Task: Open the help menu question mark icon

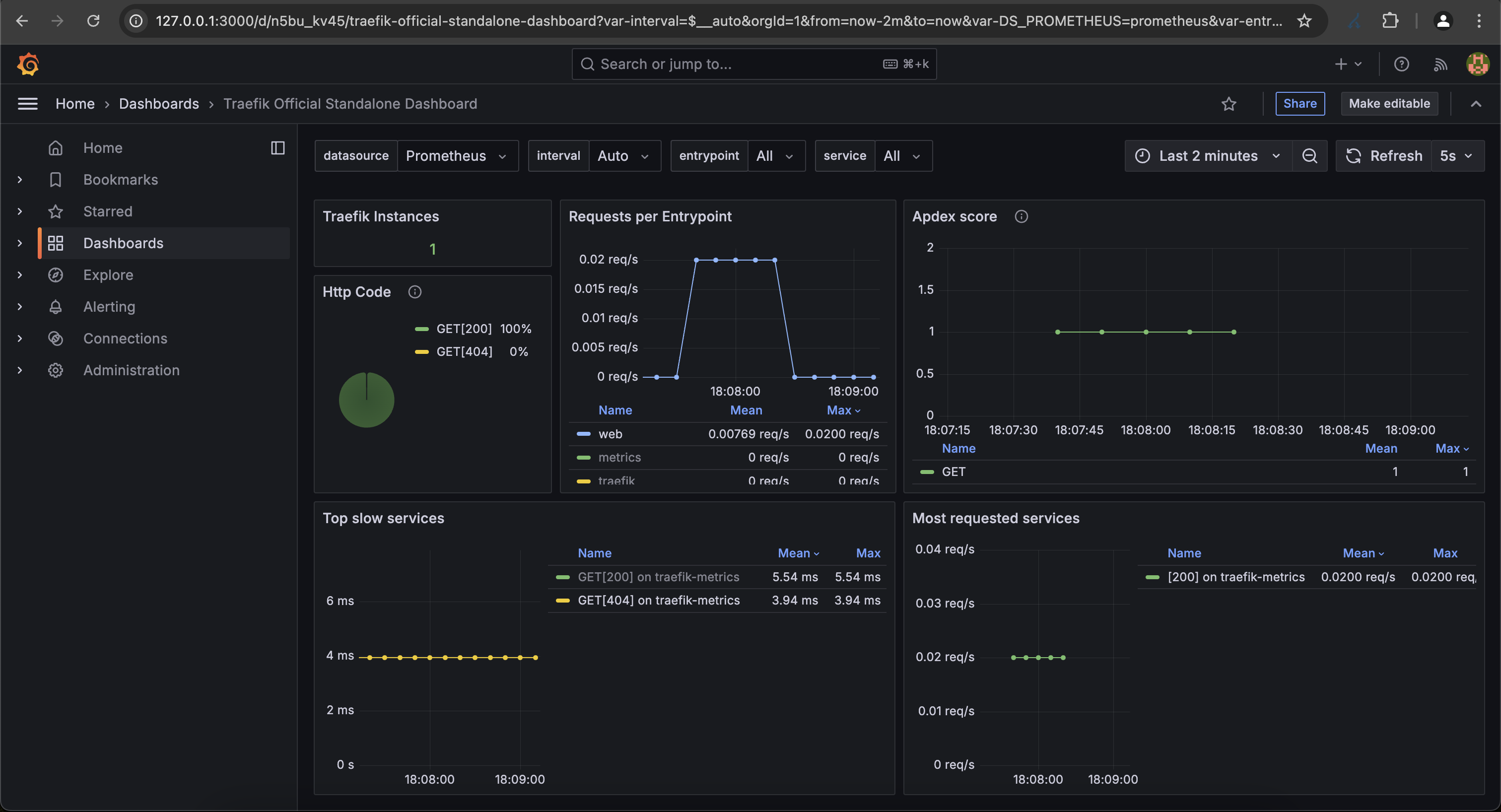Action: 1402,64
